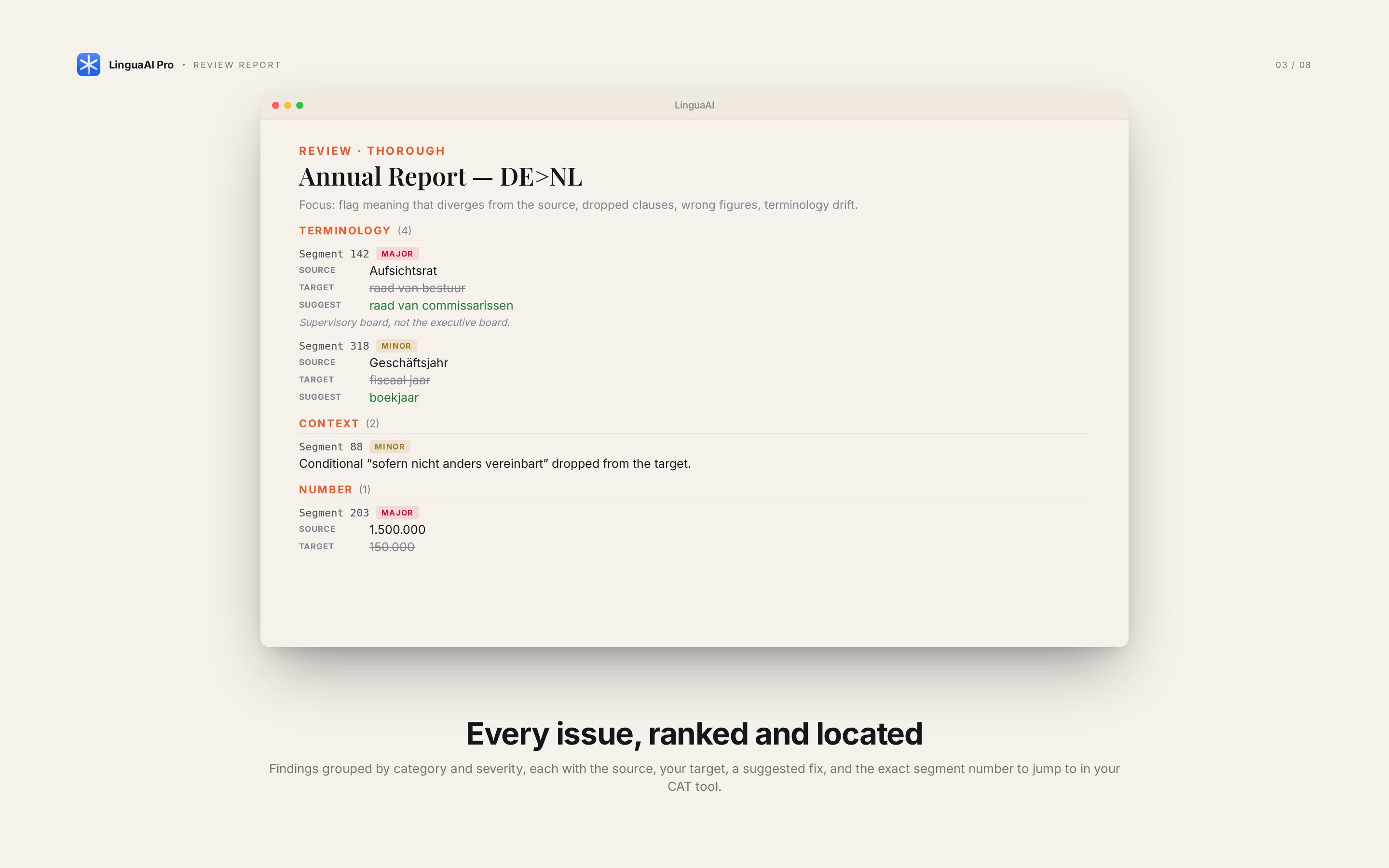Click the Annual Report — DE>NL heading
The width and height of the screenshot is (1389, 868).
[440, 176]
